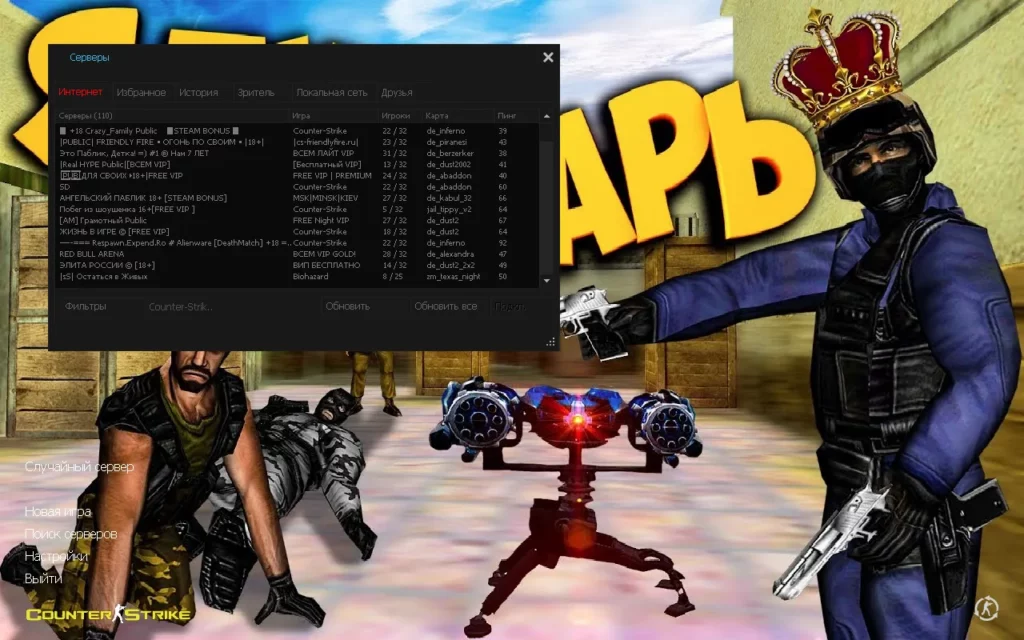Select the ЭЛИТА РОССИИ server row
1024x640 pixels.
click(x=298, y=265)
